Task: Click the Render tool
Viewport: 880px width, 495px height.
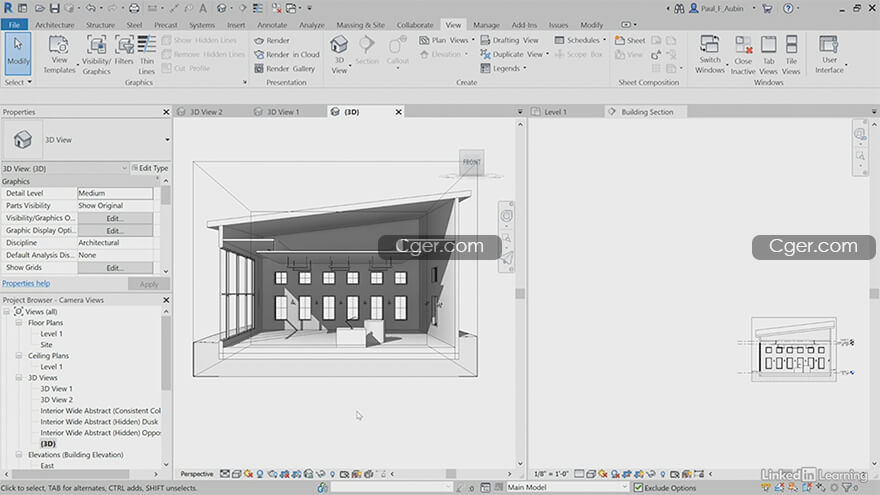Action: click(x=272, y=40)
